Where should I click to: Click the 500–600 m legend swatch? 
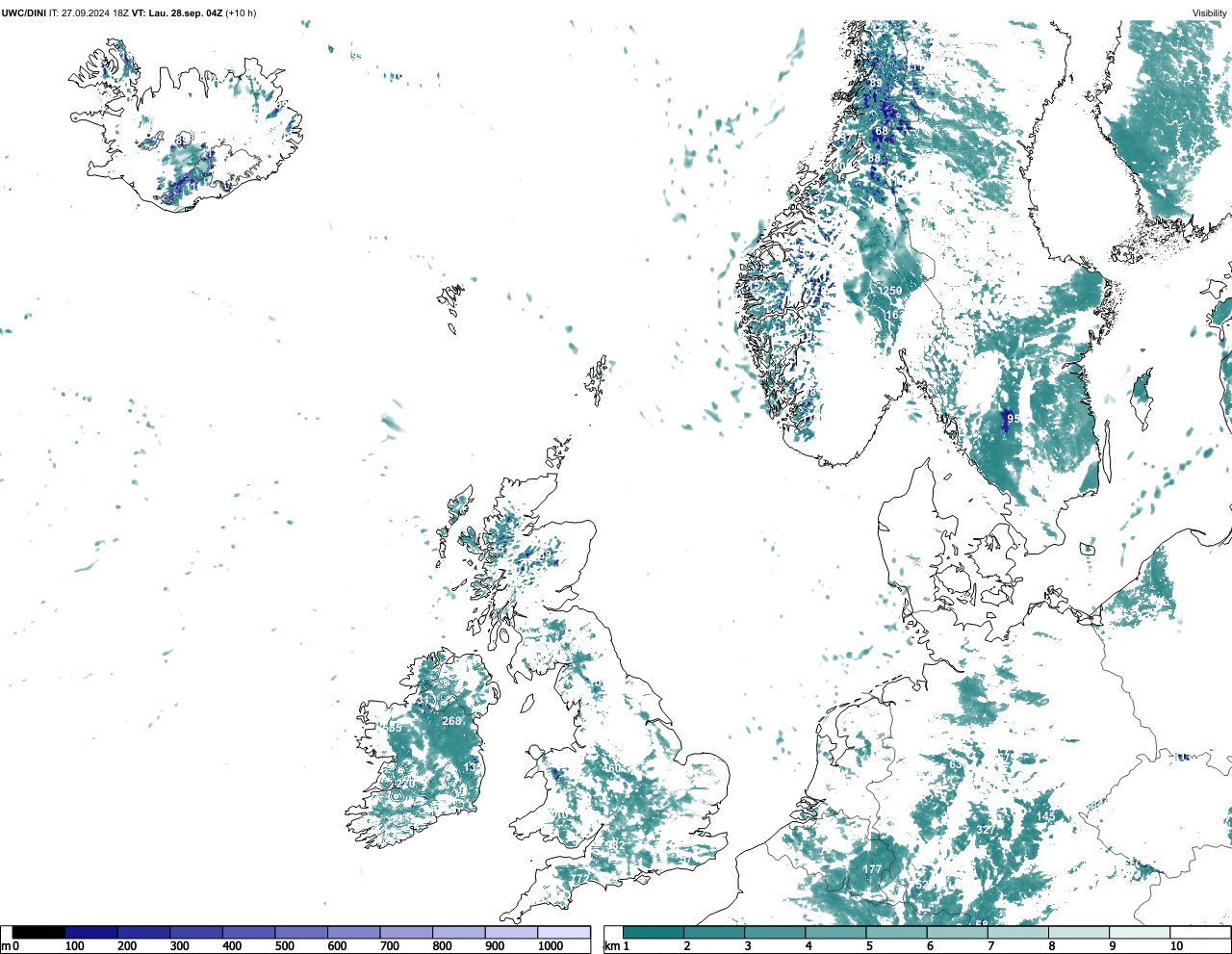point(300,932)
